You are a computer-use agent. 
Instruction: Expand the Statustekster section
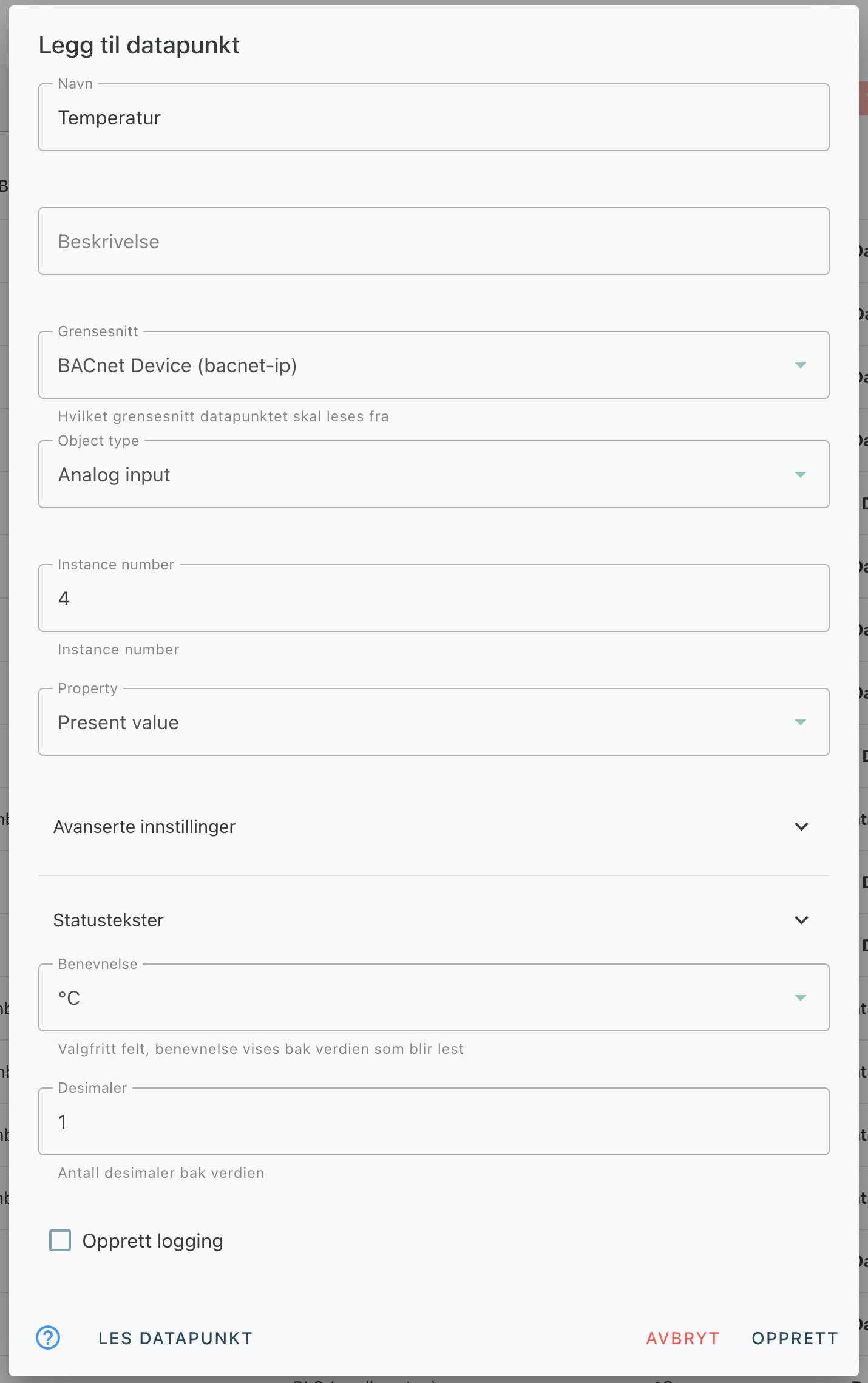pos(434,920)
